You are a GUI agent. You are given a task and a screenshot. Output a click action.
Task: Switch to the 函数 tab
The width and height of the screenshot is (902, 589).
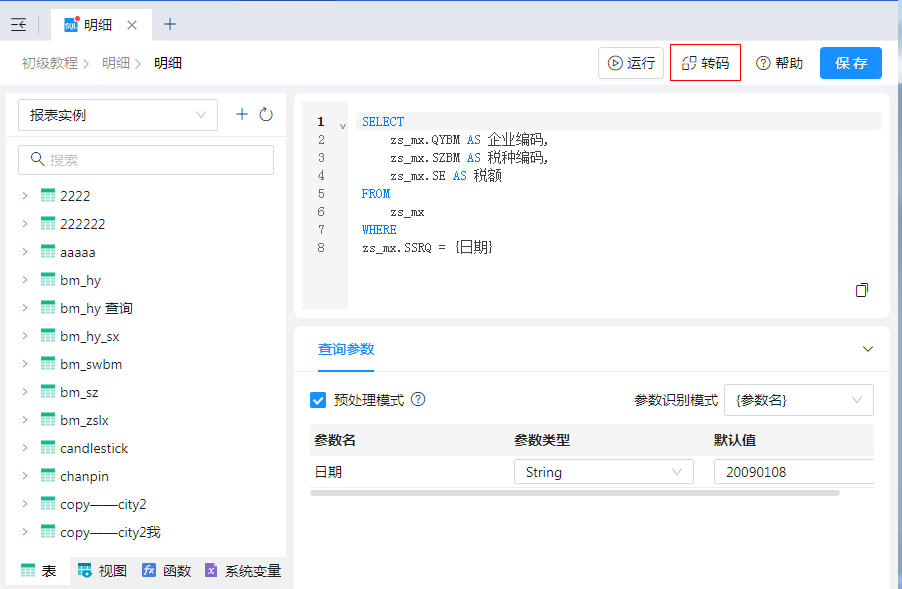166,571
